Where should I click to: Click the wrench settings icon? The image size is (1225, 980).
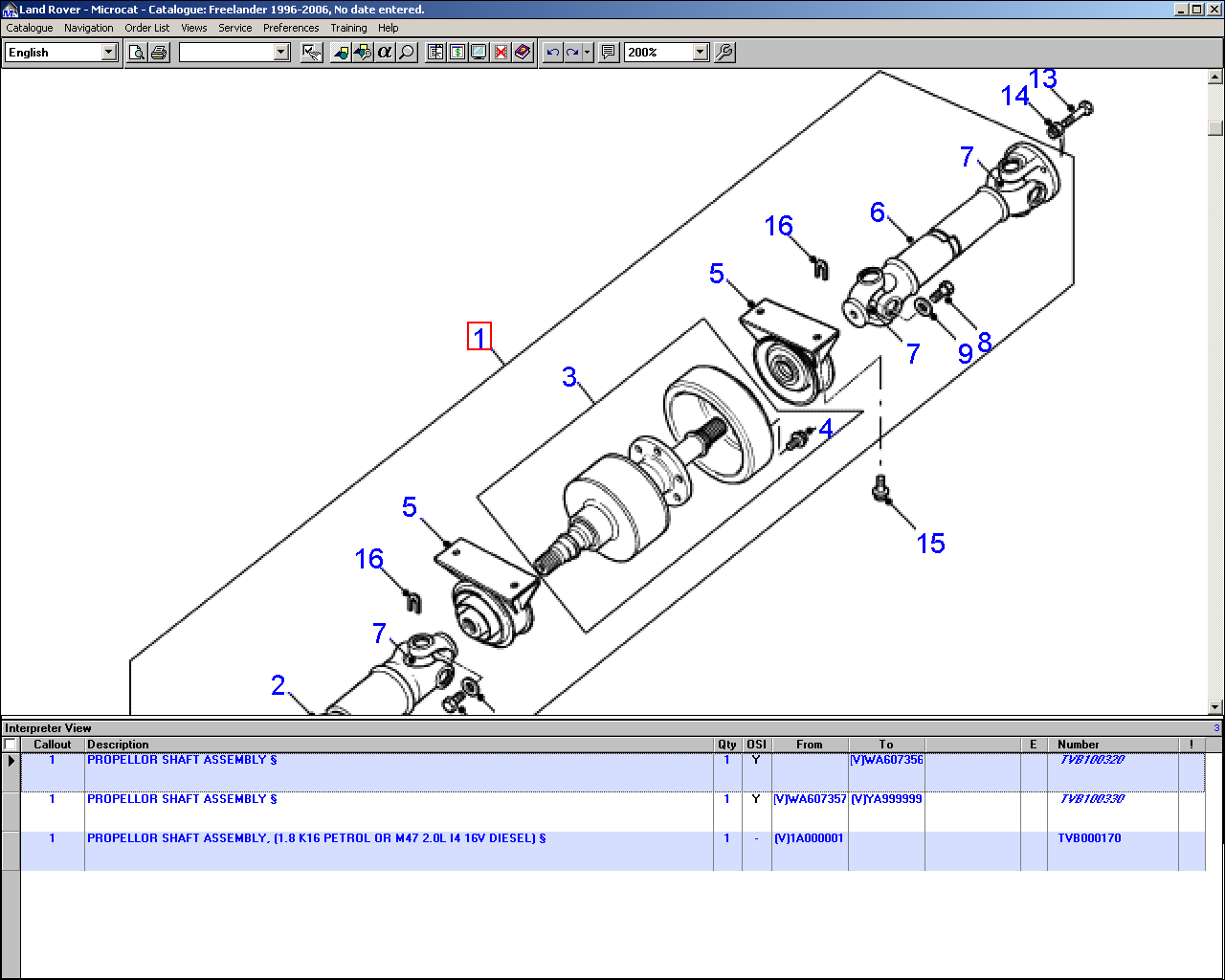(724, 53)
